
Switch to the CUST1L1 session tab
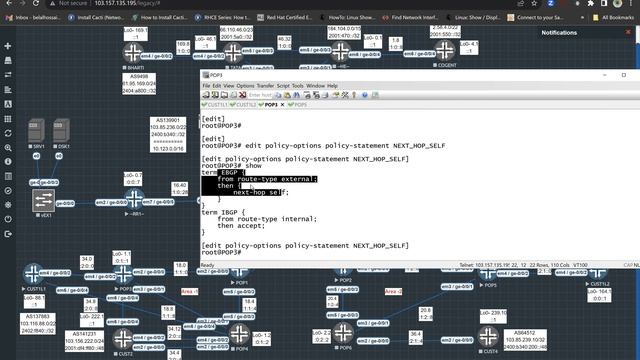215,105
